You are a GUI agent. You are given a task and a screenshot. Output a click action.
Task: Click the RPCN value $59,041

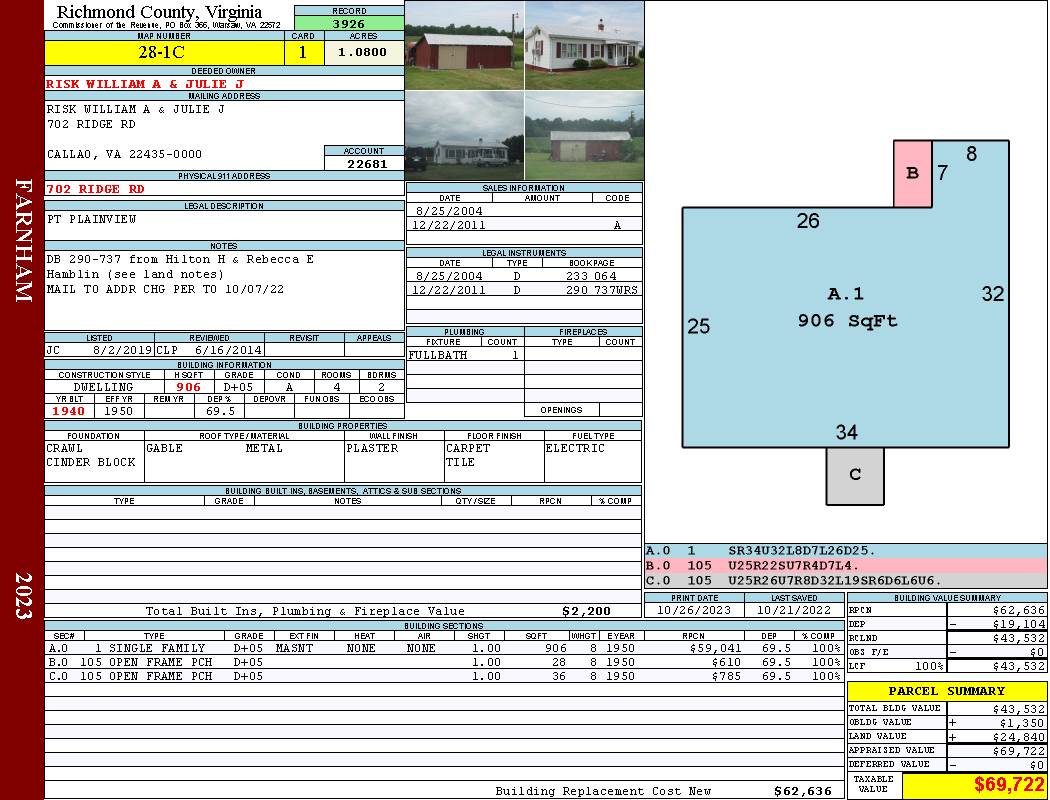point(715,648)
